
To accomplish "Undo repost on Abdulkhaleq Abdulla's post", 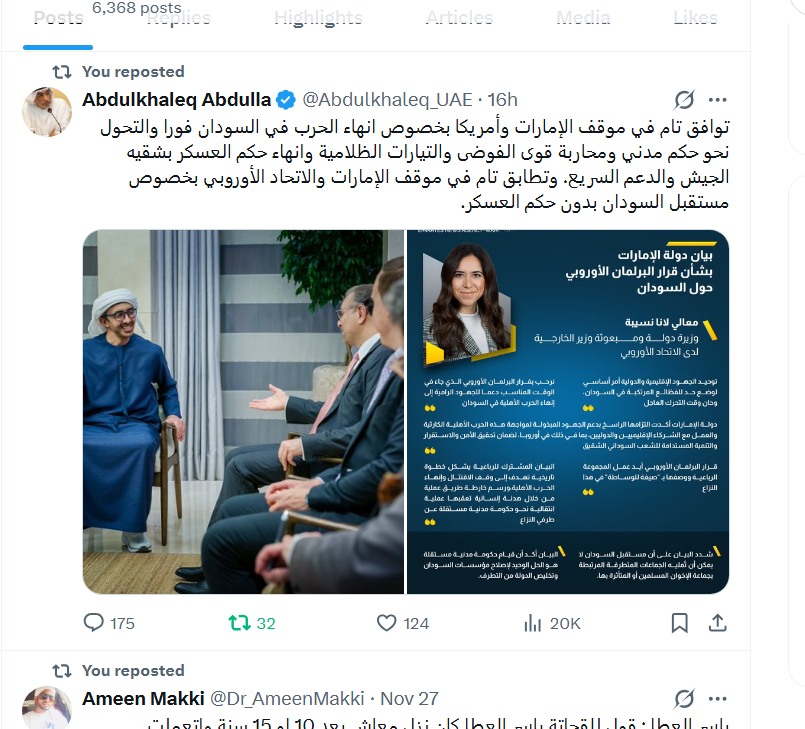I will pos(252,623).
